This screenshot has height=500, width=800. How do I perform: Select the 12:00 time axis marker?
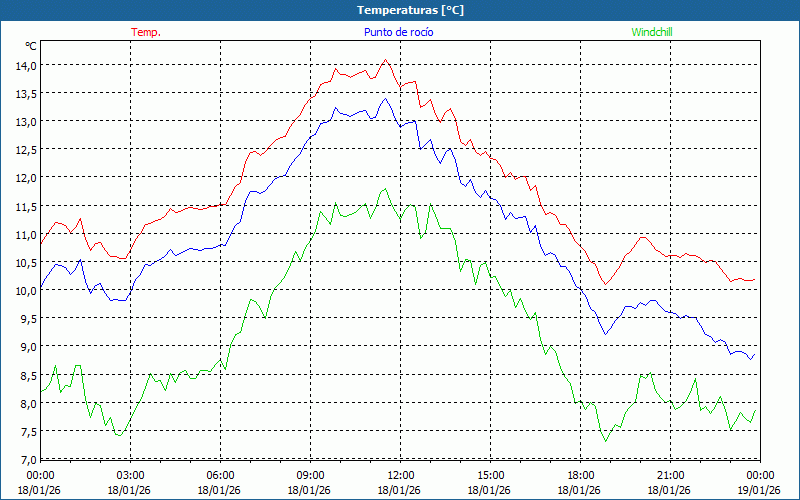400,475
